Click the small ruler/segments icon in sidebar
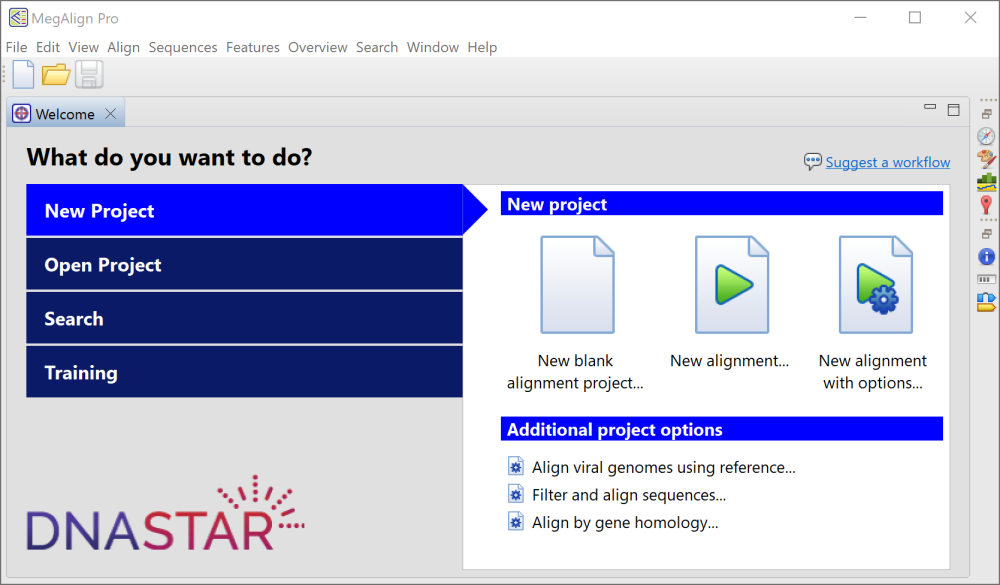 [986, 279]
